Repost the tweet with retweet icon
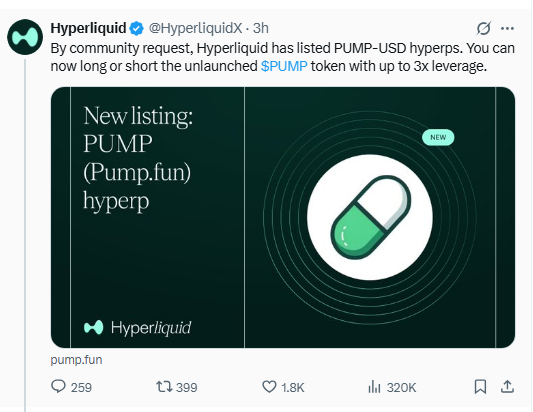The width and height of the screenshot is (533, 412). click(164, 387)
